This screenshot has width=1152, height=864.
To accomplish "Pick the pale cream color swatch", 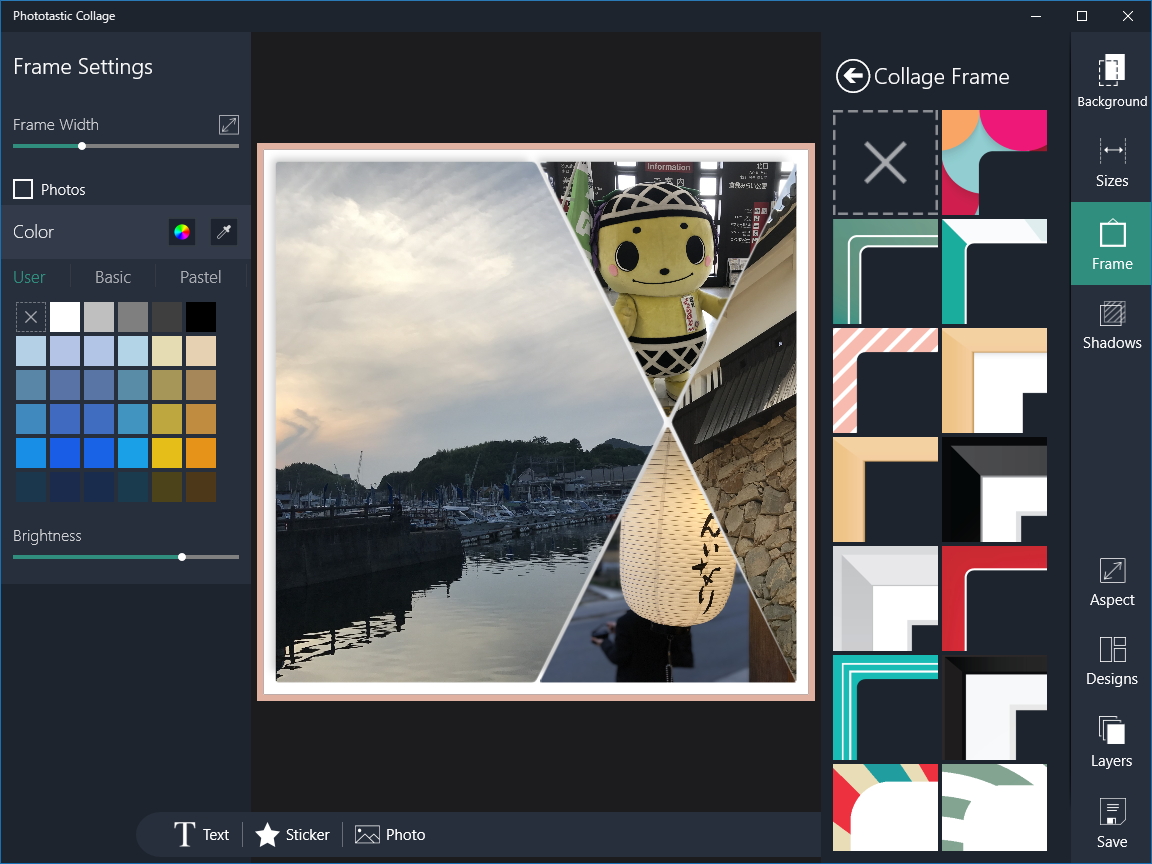I will 167,351.
